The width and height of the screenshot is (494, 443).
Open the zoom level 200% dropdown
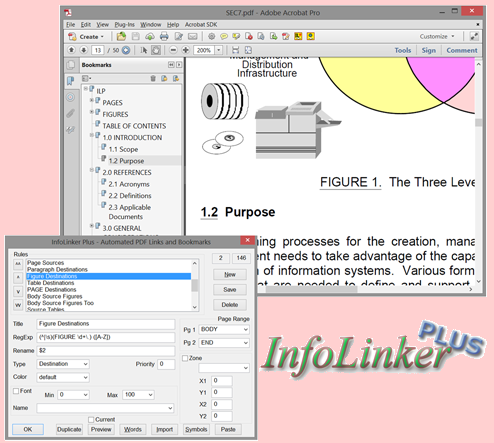pos(219,50)
